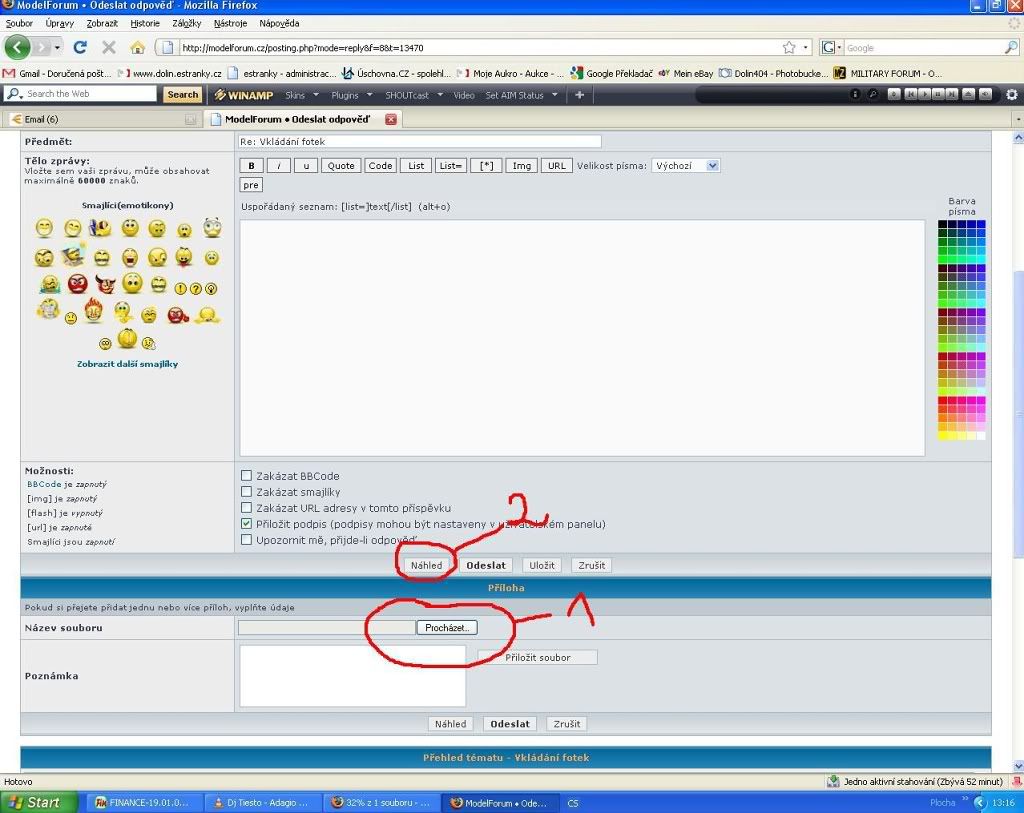The width and height of the screenshot is (1024, 813).
Task: Open the tab list dropdown arrow
Action: (1018, 120)
